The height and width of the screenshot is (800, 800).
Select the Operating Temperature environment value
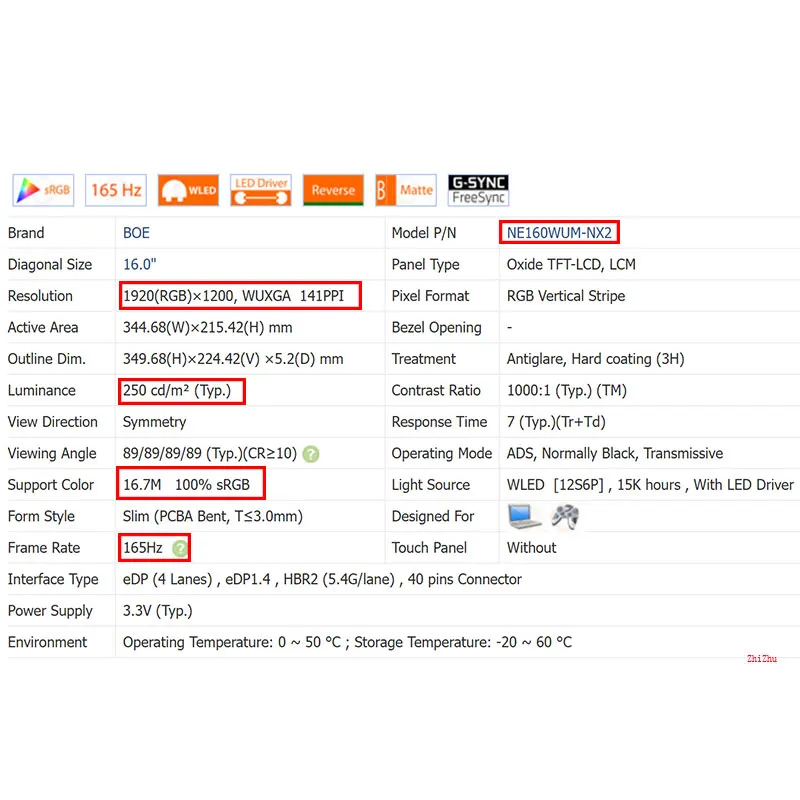[x=347, y=642]
